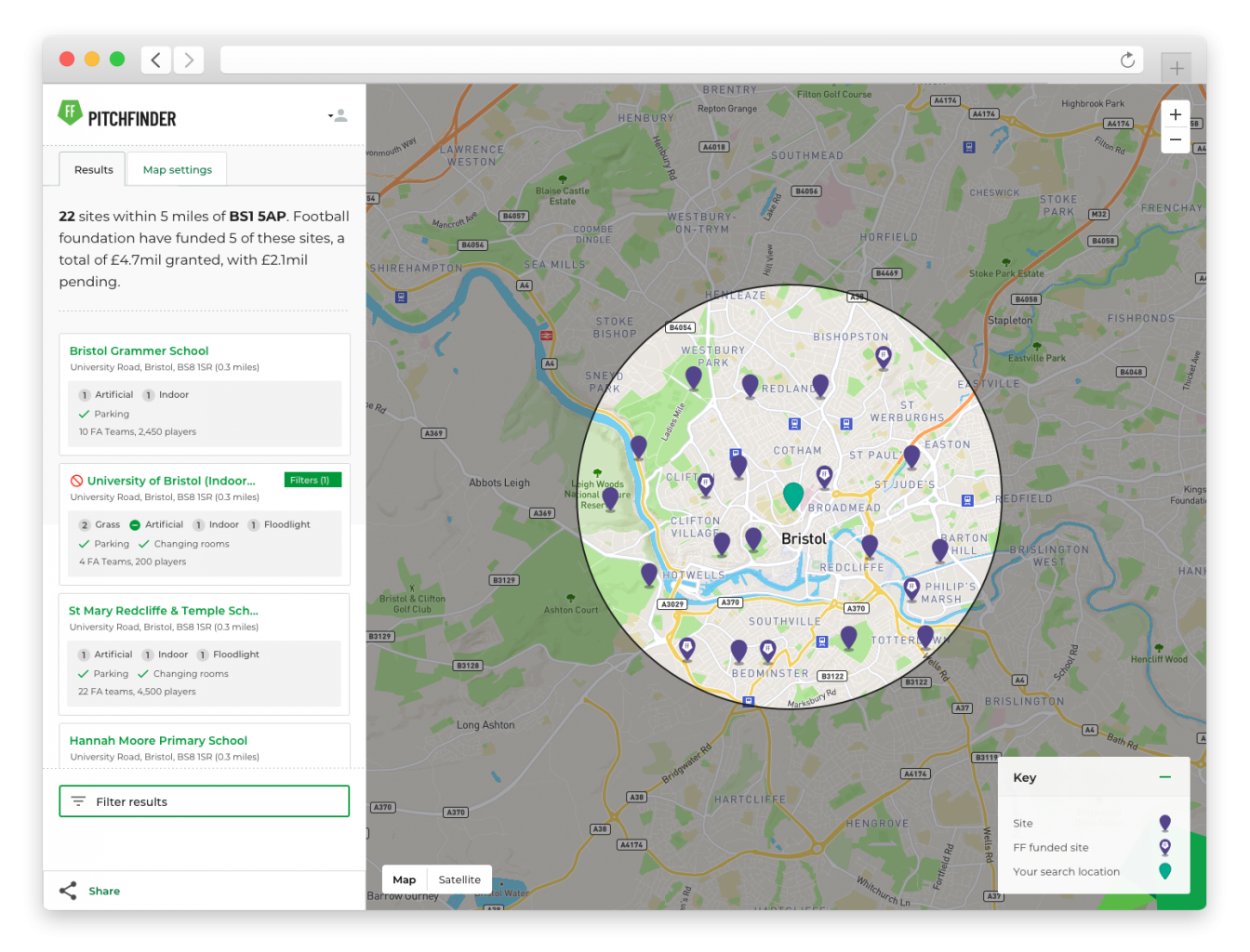The image size is (1250, 952).
Task: Open the user account icon
Action: coord(342,114)
